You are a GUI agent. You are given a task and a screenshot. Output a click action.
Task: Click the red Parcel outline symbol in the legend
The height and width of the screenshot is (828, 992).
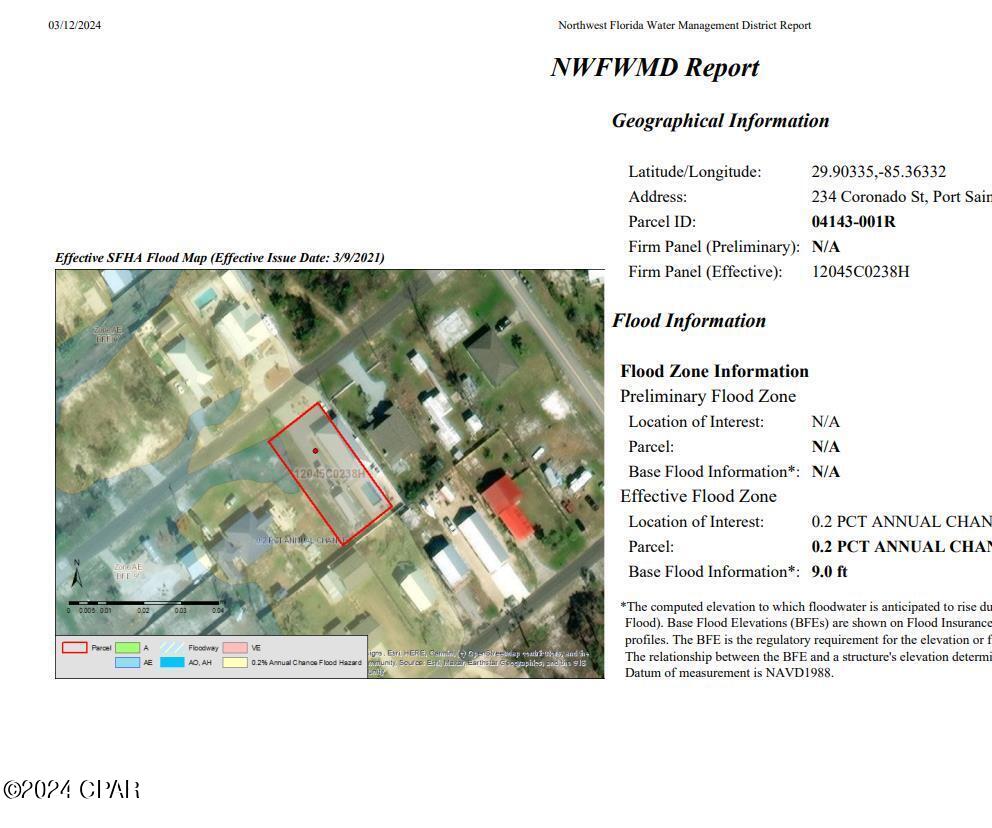[75, 648]
